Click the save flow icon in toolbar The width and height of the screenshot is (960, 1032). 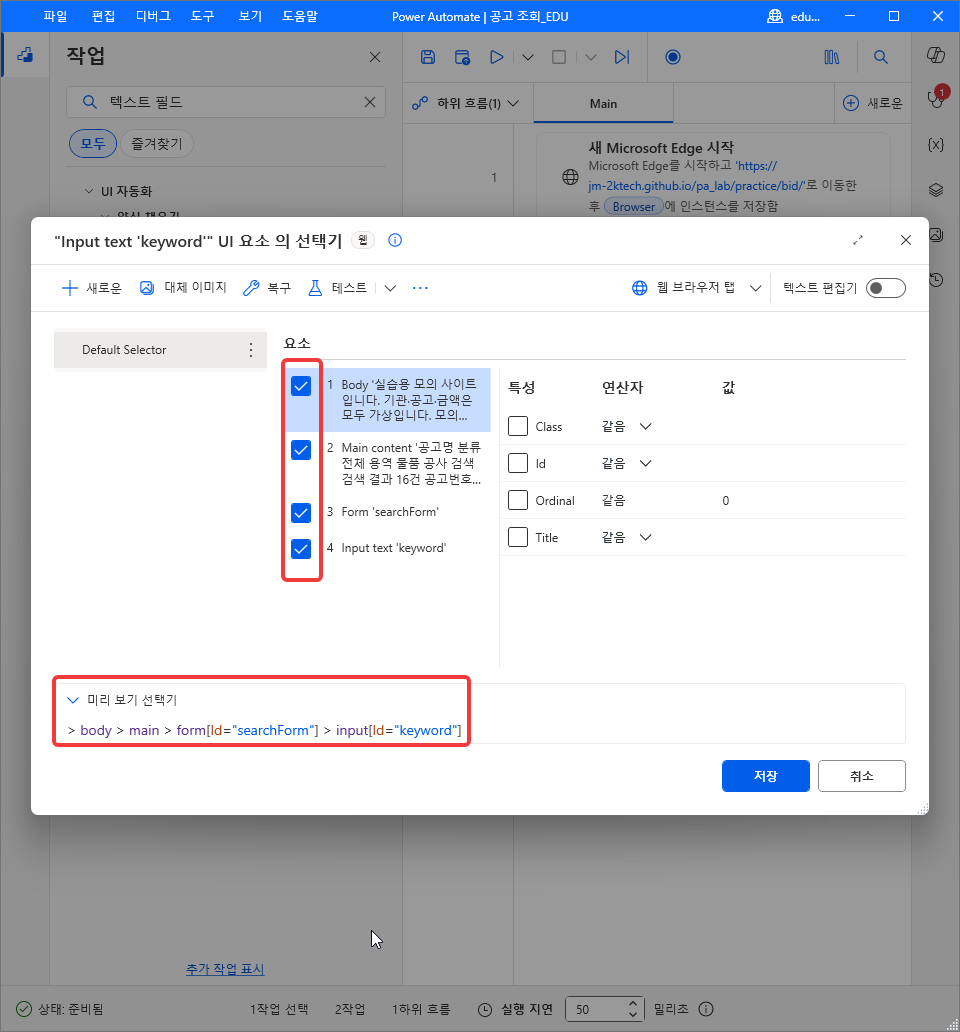pos(428,57)
